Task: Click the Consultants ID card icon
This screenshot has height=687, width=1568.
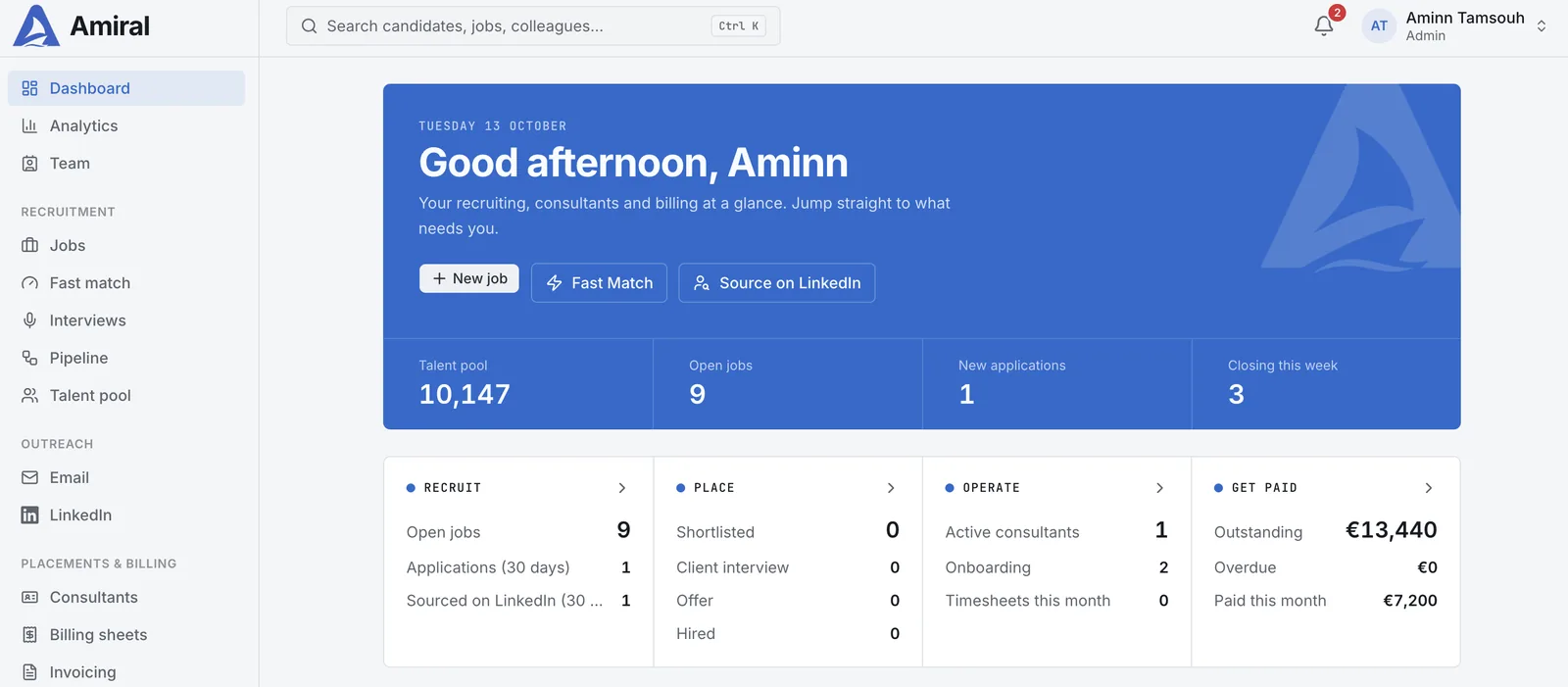Action: click(30, 597)
